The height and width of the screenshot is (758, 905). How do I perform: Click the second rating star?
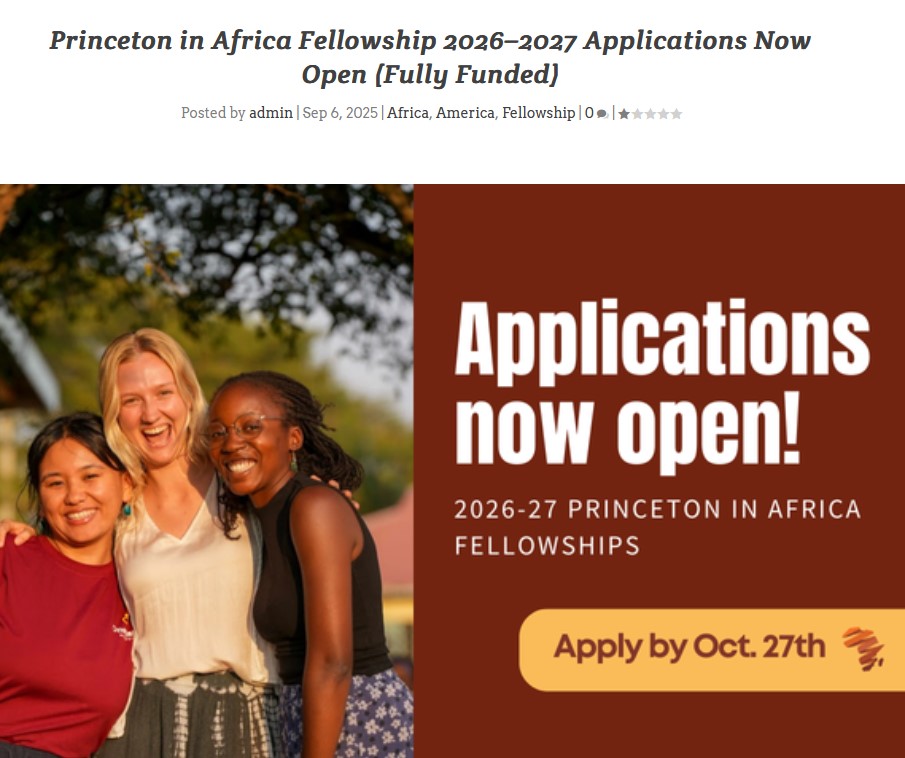click(x=637, y=114)
